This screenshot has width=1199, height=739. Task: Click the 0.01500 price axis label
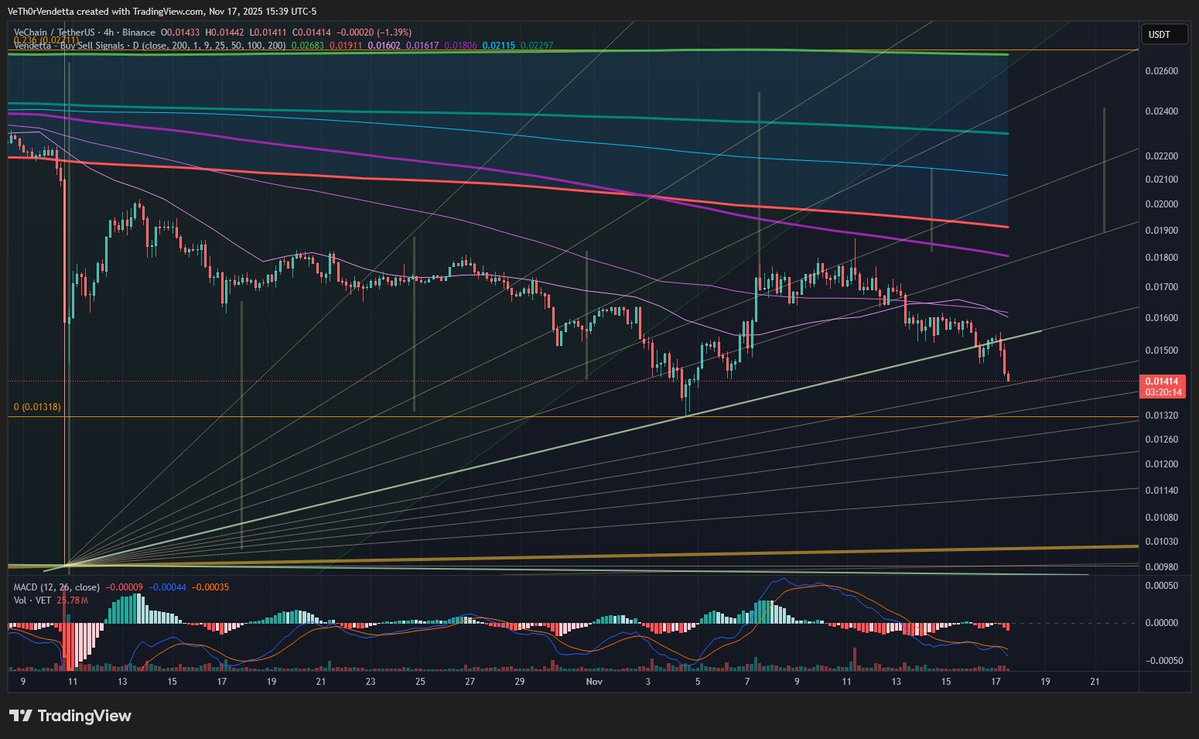point(1161,351)
